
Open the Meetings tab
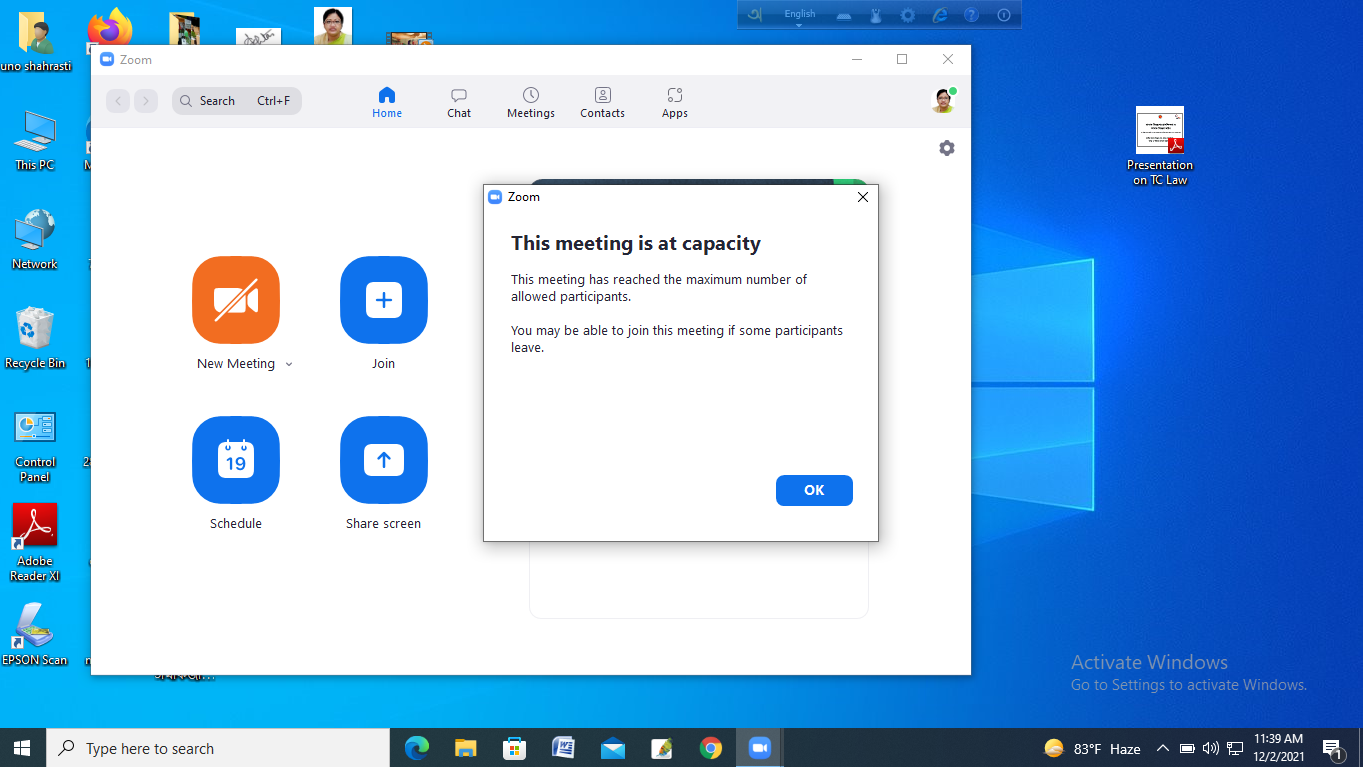pyautogui.click(x=531, y=102)
